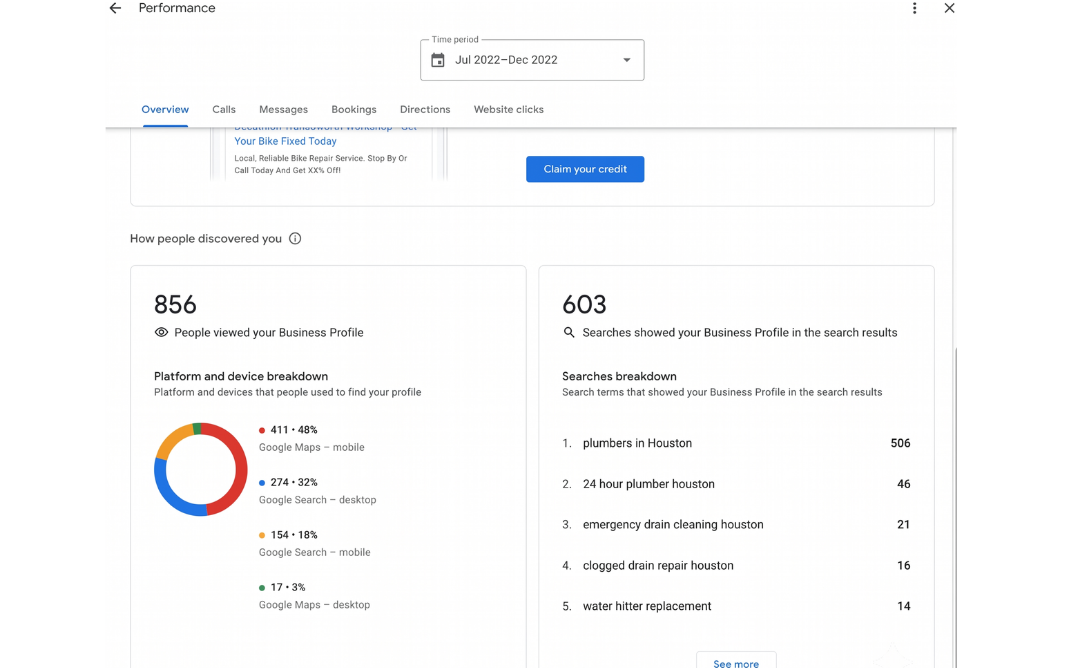
Task: Click the blue Google Search desktop legend dot
Action: (x=262, y=482)
